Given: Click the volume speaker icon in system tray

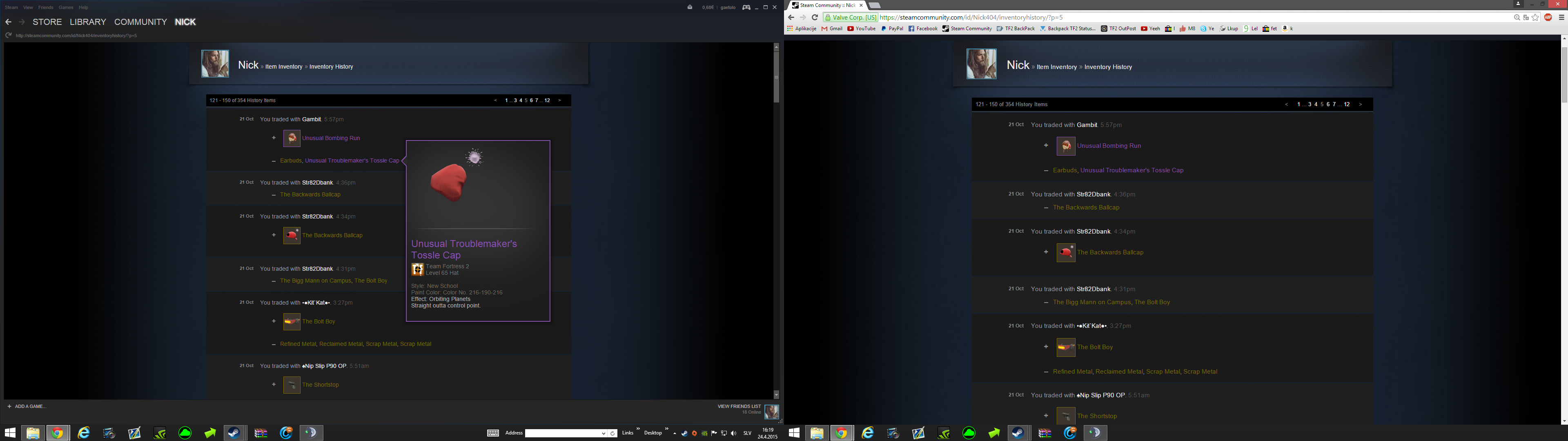Looking at the screenshot, I should pos(733,434).
